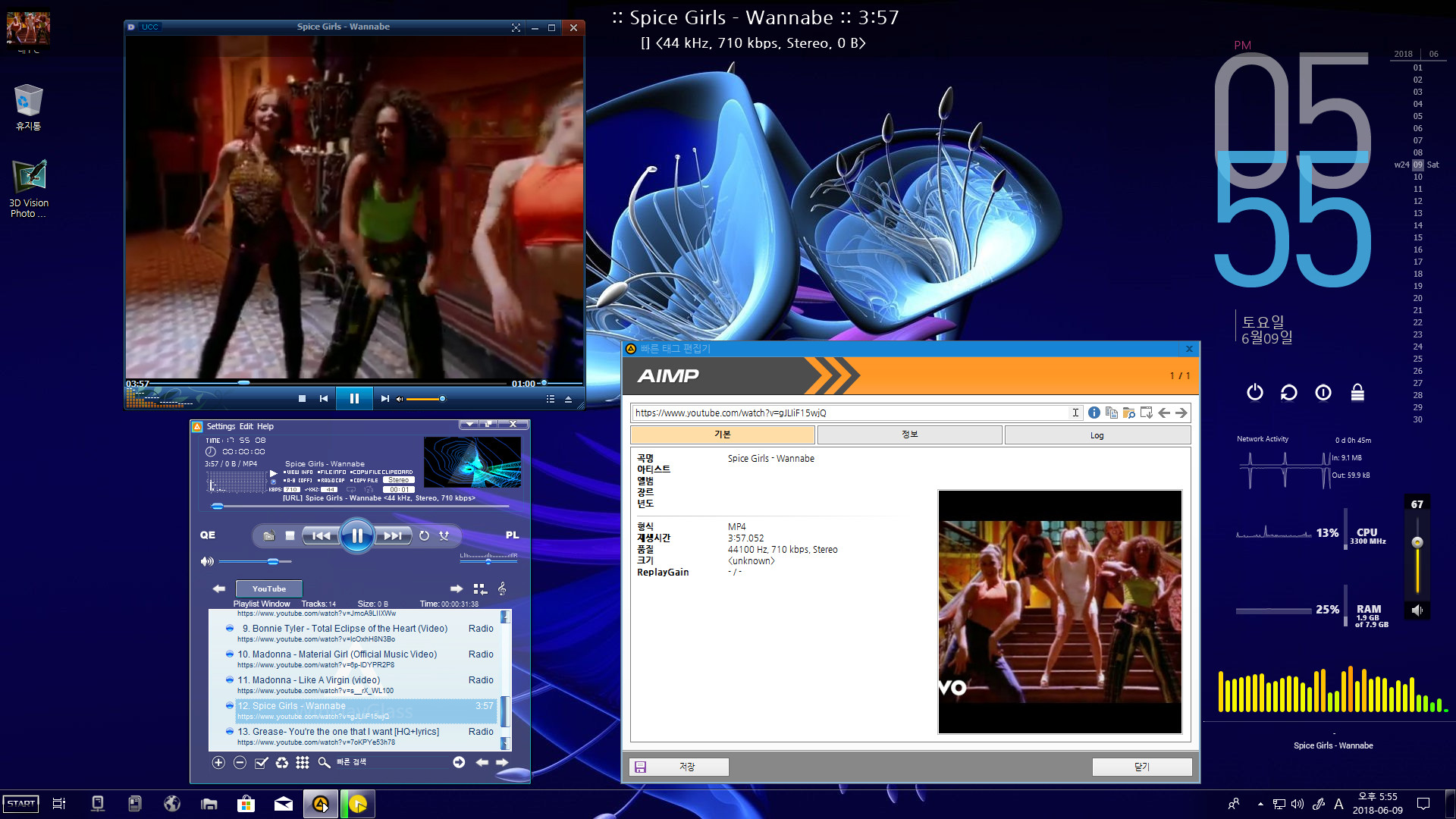
Task: Open files icon in AIMP controls
Action: click(x=268, y=535)
